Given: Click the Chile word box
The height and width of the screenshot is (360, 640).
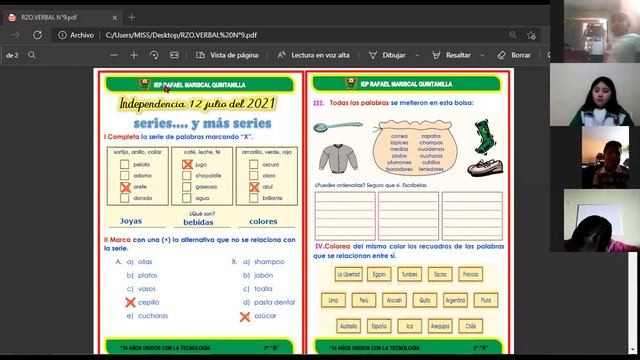Looking at the screenshot, I should 471,326.
